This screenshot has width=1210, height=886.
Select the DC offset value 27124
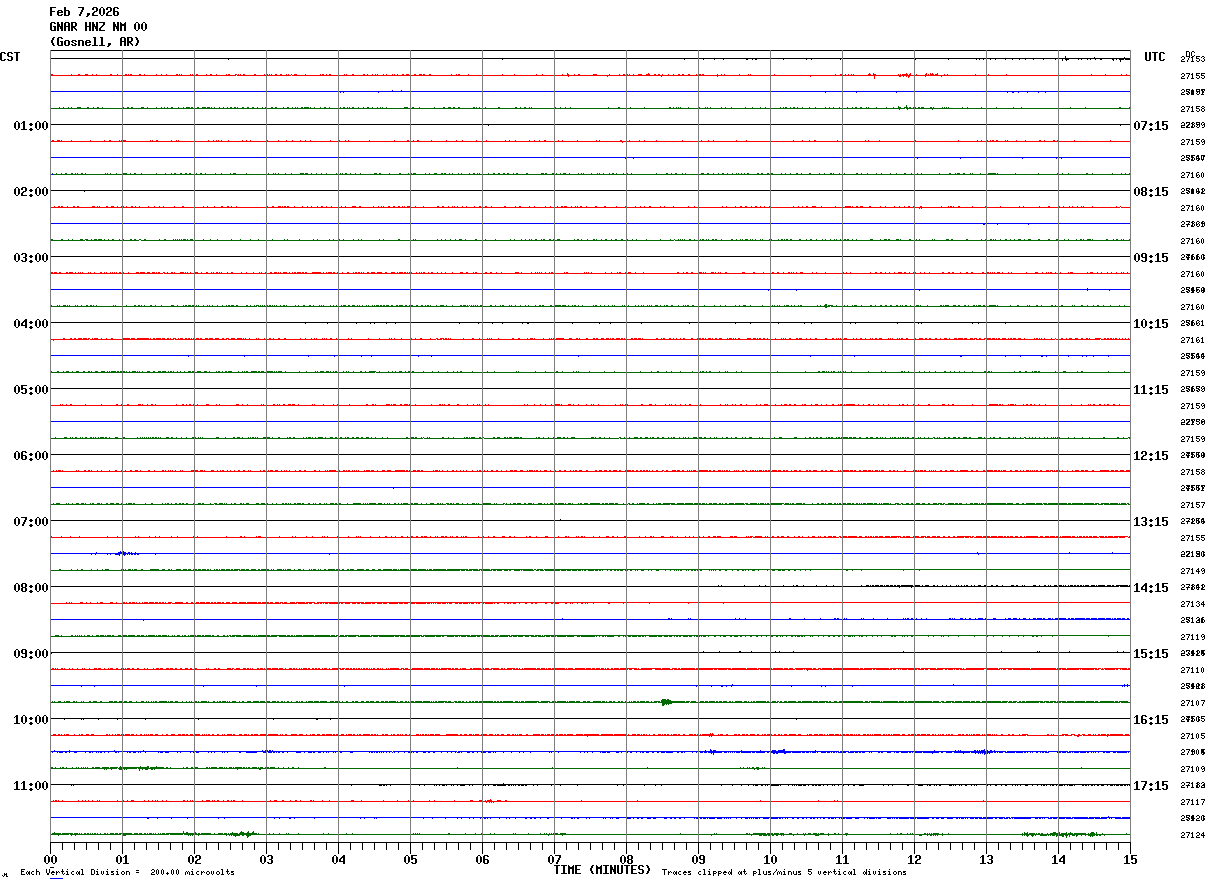coord(1192,835)
